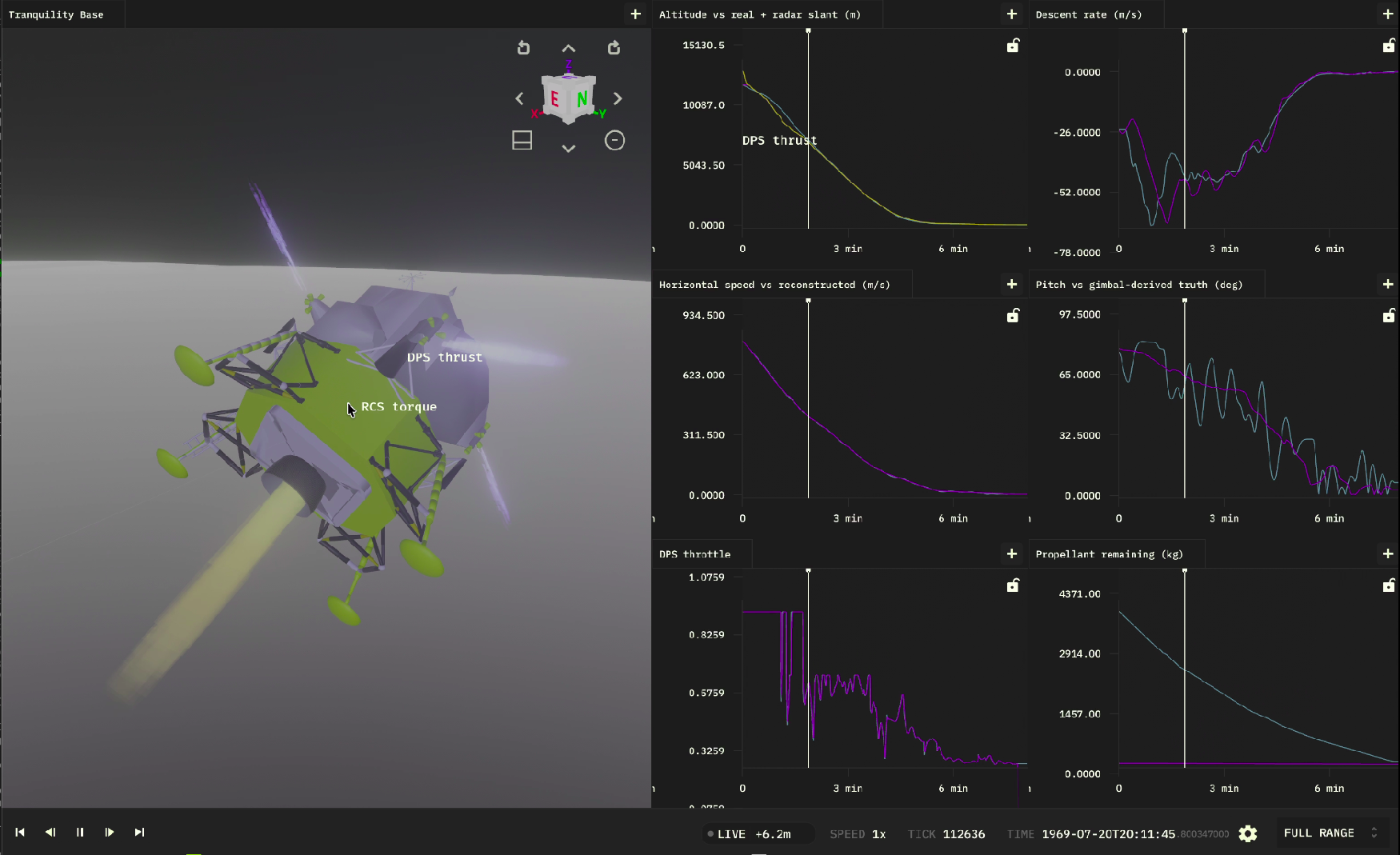The width and height of the screenshot is (1400, 855).
Task: Tilt camera down with the down chevron
Action: coord(569,148)
